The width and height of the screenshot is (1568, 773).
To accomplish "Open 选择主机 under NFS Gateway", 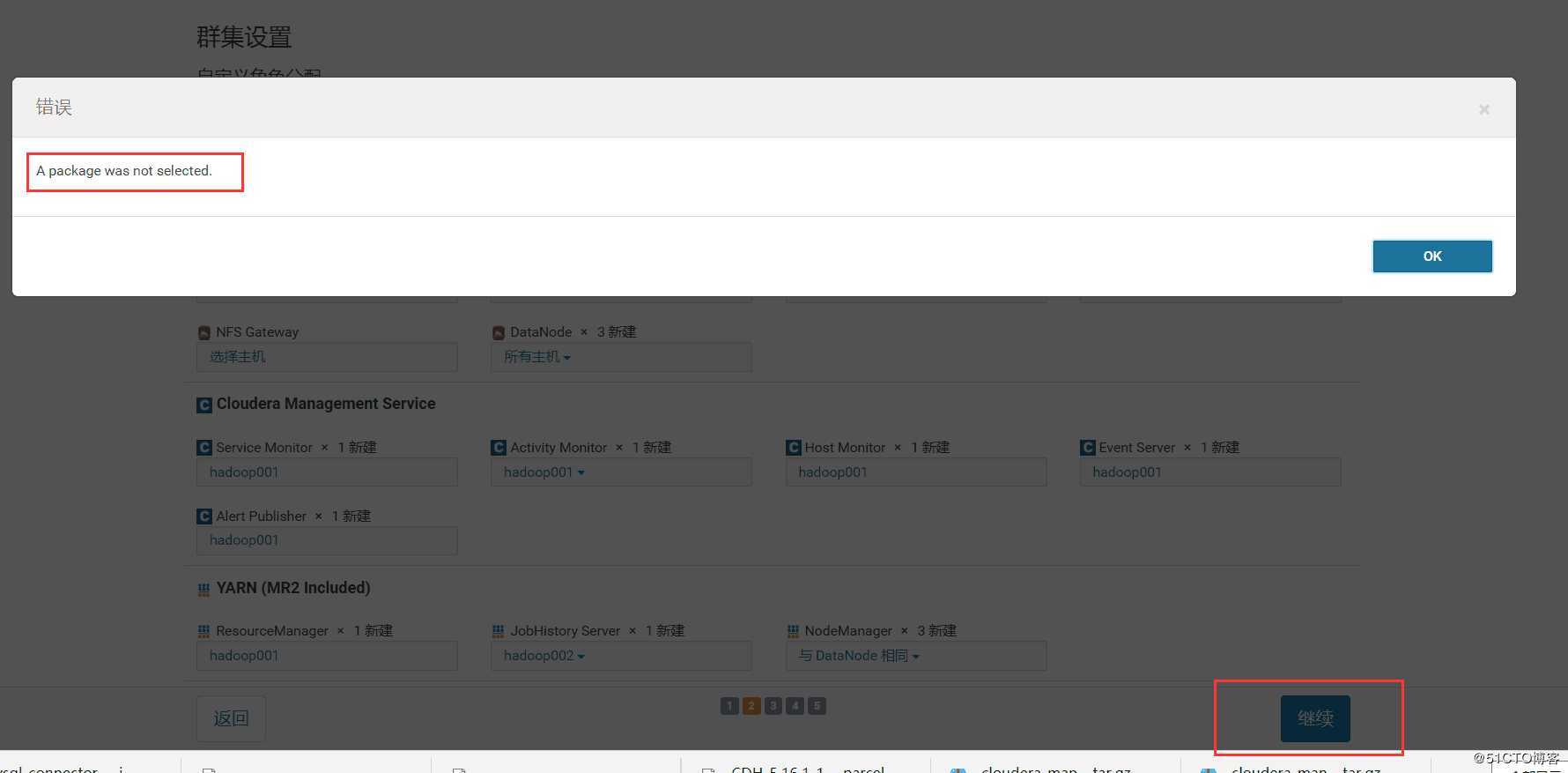I will 327,357.
